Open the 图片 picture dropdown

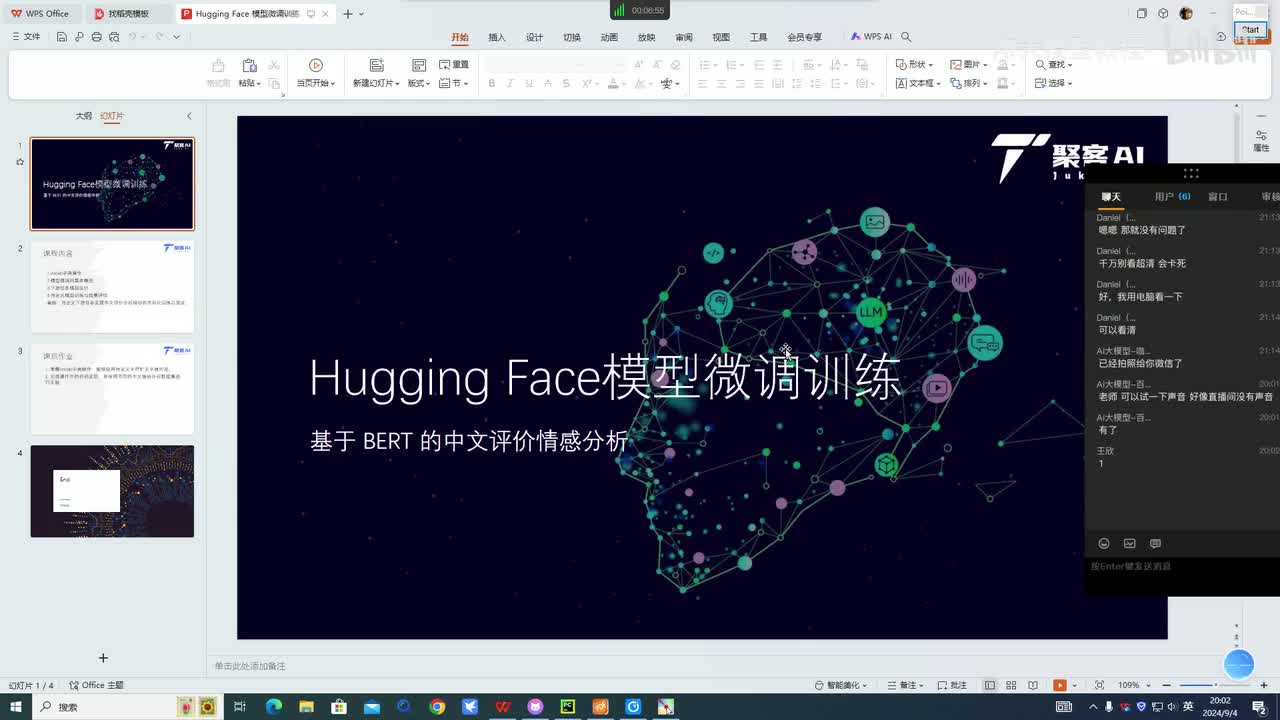click(969, 65)
